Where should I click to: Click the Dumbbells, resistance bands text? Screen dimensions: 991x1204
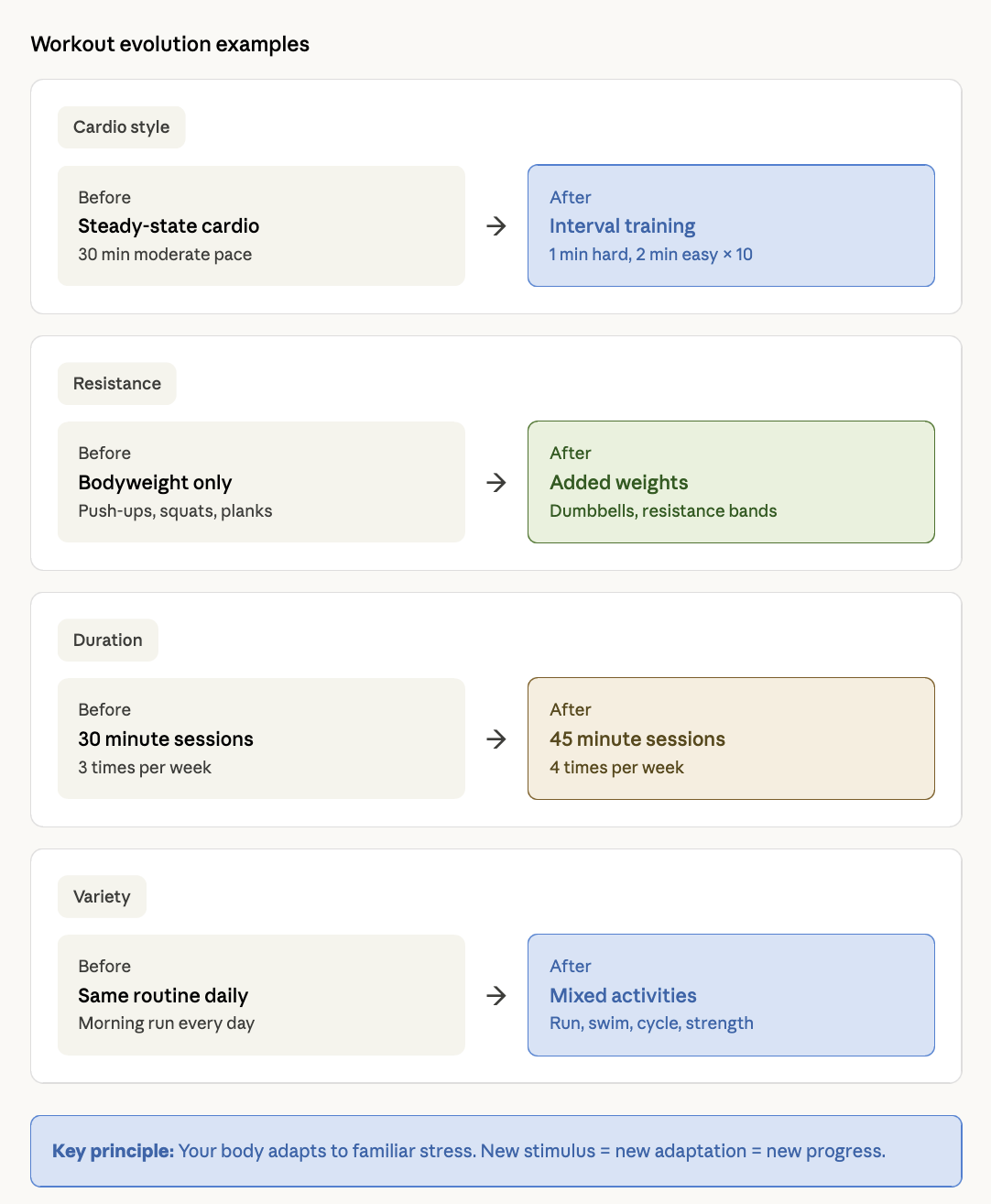(663, 511)
